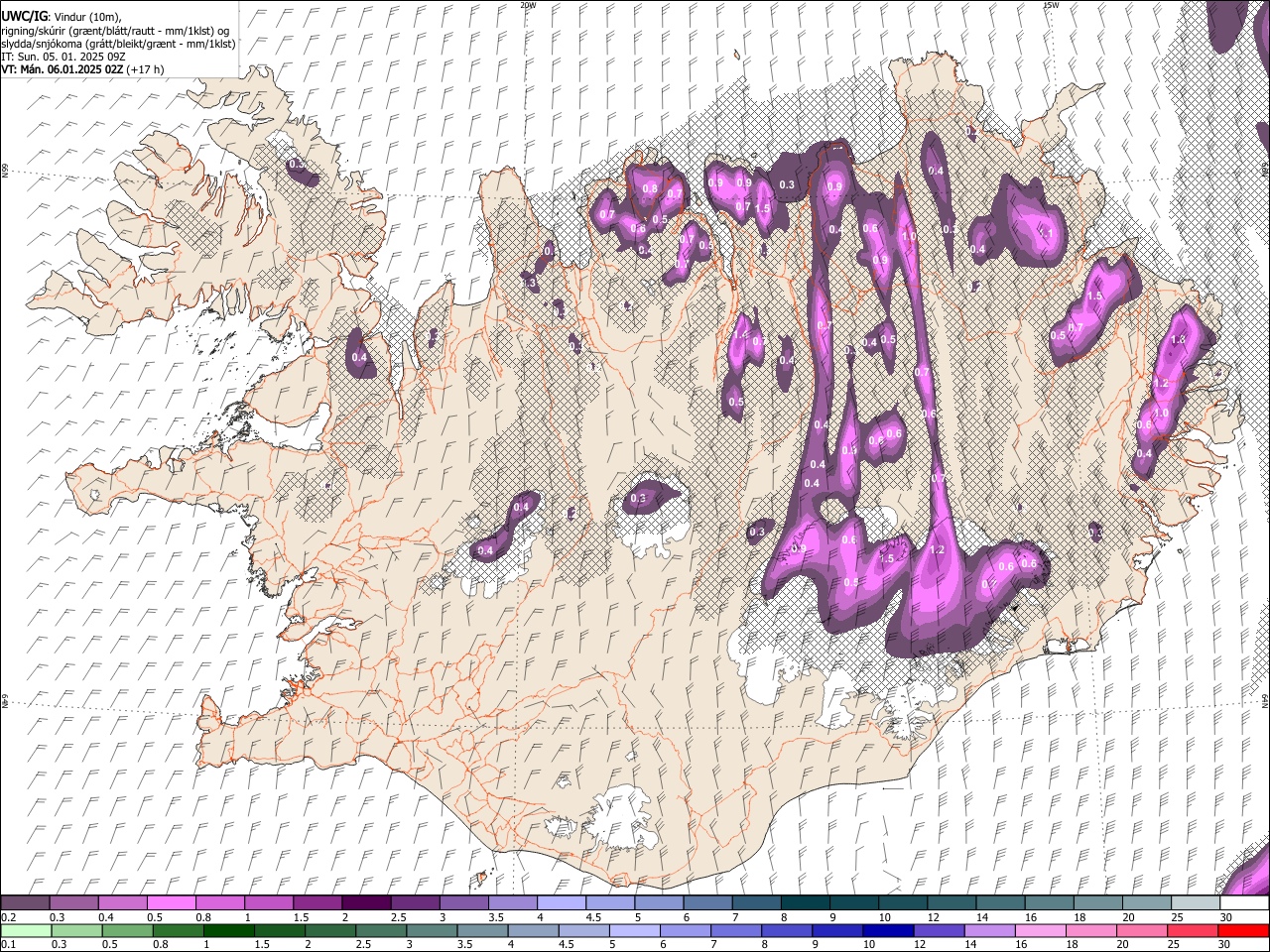Click the upper legend swatch starting at 0.2

pyautogui.click(x=25, y=902)
